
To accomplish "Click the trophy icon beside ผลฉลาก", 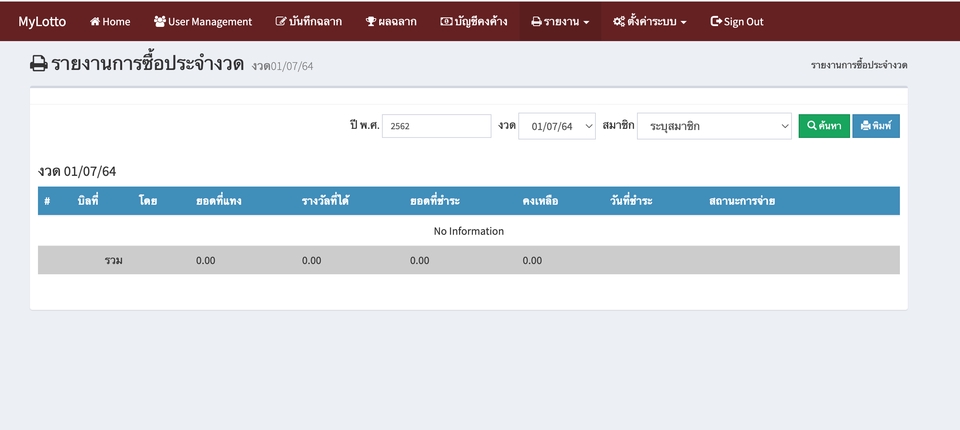I will point(370,21).
